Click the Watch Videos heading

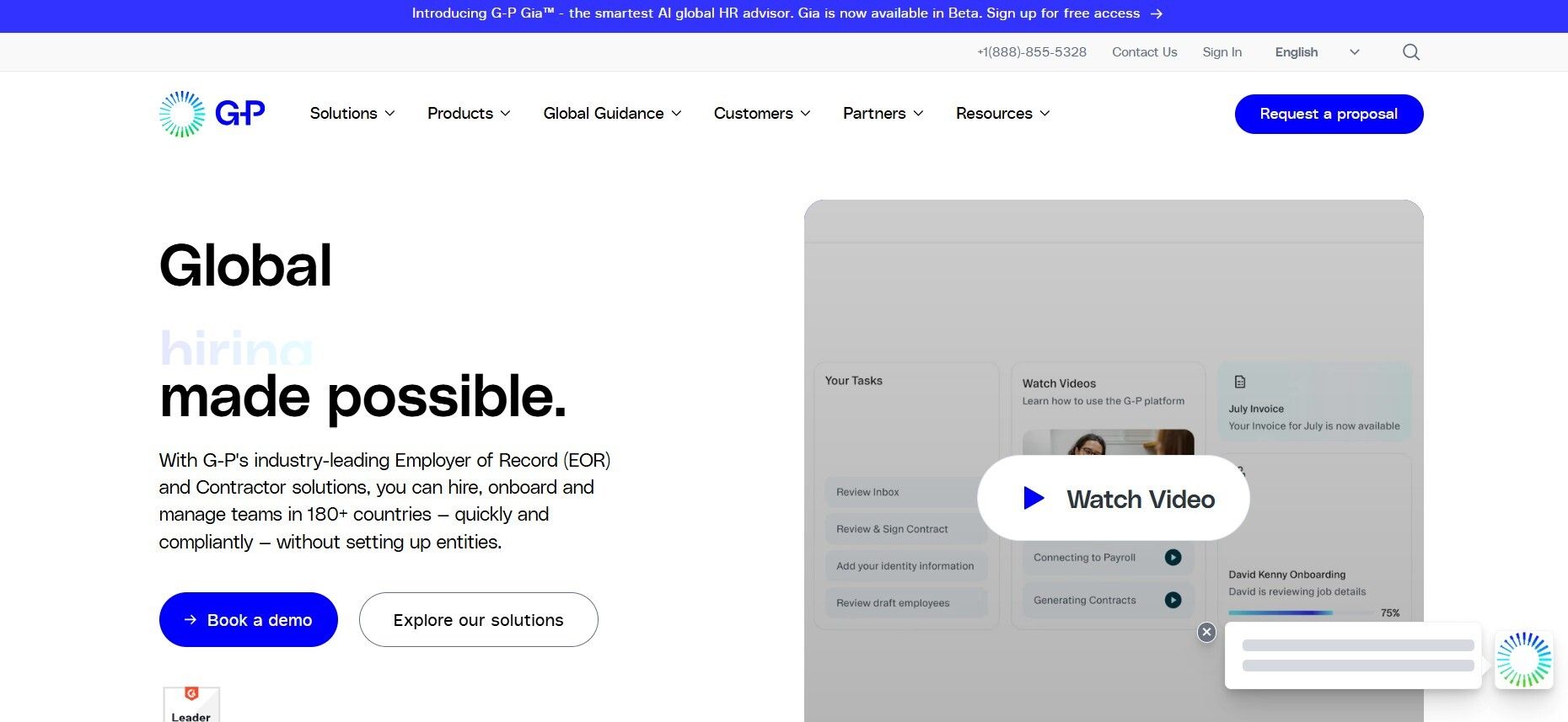(x=1059, y=383)
